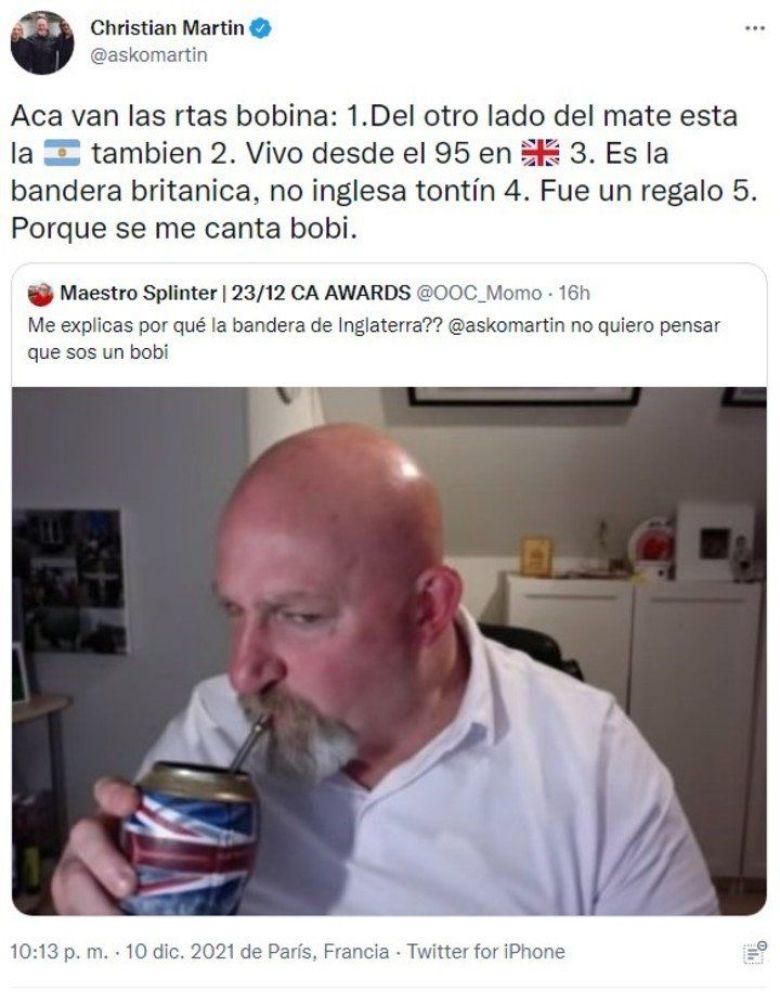Click Christian Martin's profile avatar
Image resolution: width=780 pixels, height=992 pixels.
(x=42, y=42)
